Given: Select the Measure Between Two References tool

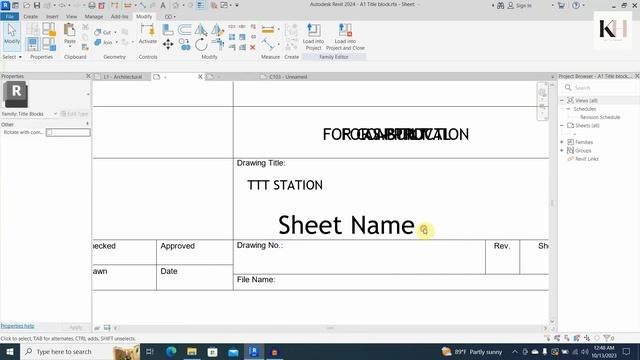Looking at the screenshot, I should (268, 44).
